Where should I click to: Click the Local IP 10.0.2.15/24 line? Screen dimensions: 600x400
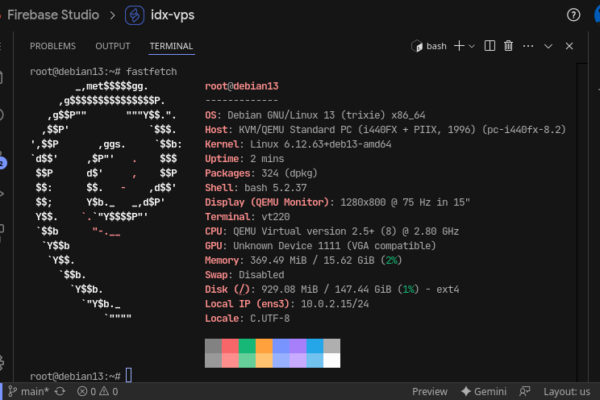(287, 304)
